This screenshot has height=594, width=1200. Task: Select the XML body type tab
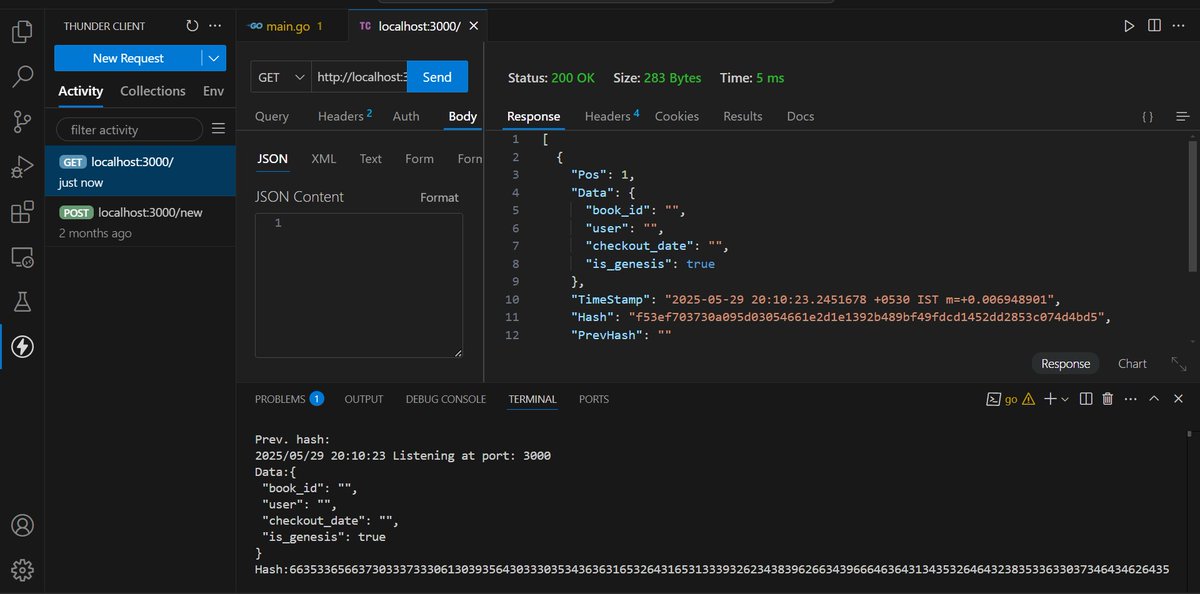coord(324,158)
